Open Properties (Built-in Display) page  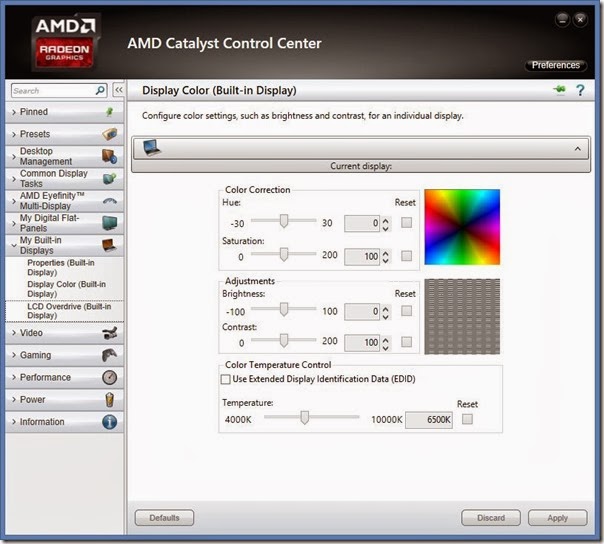point(61,267)
